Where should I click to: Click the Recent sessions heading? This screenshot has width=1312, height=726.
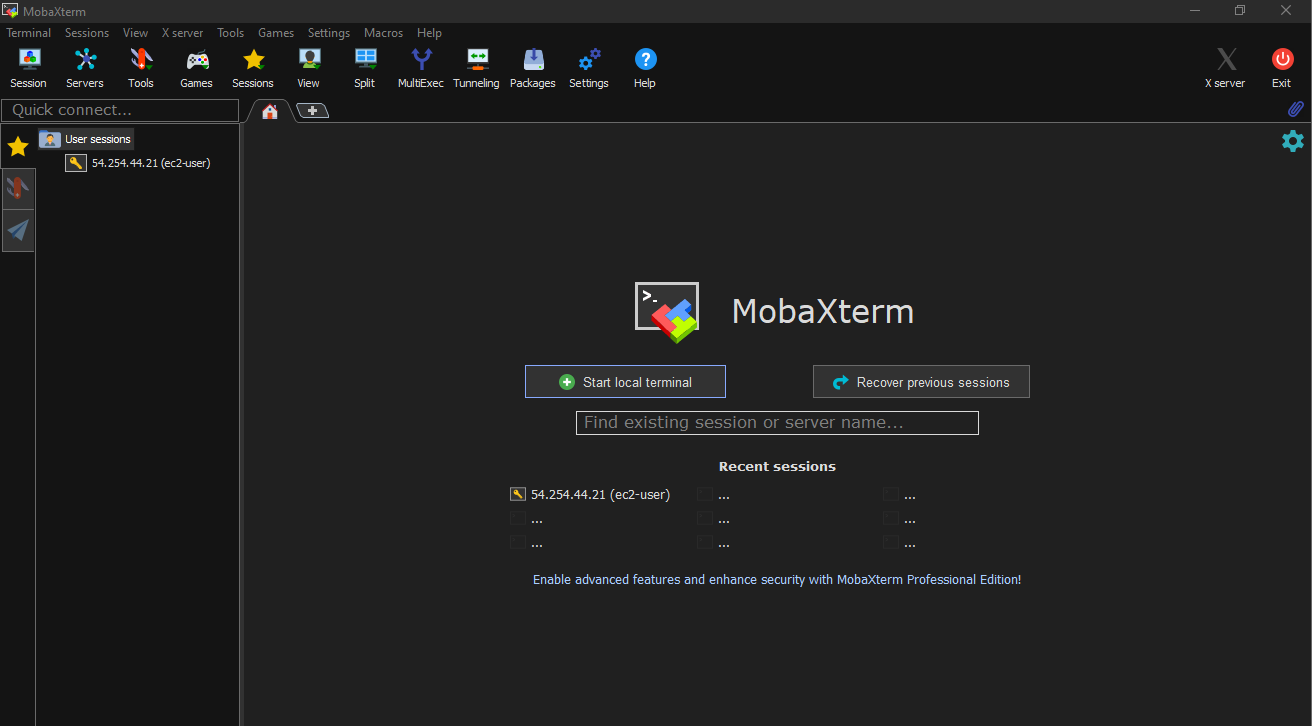(777, 466)
